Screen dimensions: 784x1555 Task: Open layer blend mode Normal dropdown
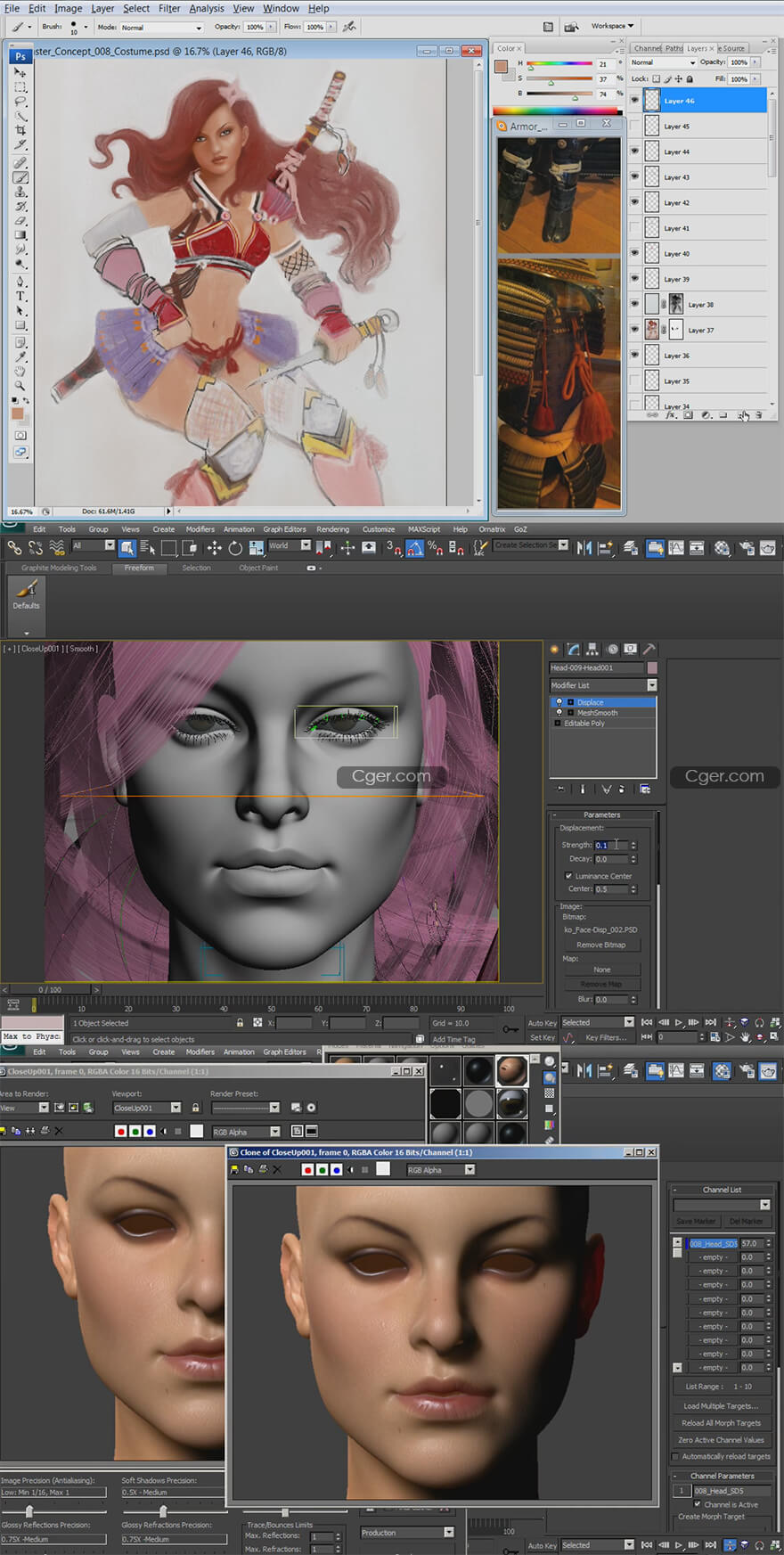[663, 62]
